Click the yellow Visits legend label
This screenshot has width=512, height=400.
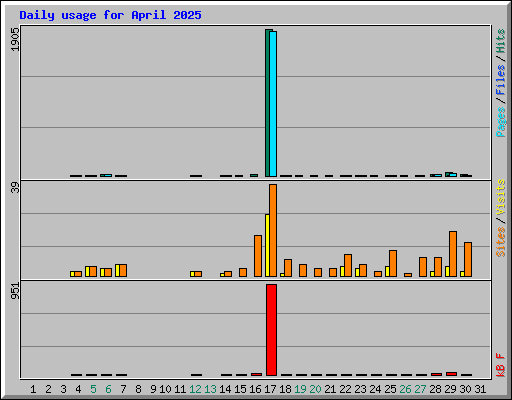coord(500,197)
